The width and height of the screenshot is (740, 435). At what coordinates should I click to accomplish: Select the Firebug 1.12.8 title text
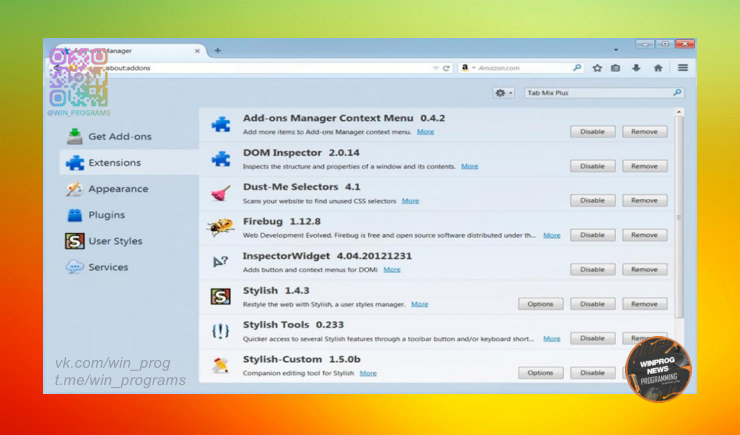pos(282,221)
